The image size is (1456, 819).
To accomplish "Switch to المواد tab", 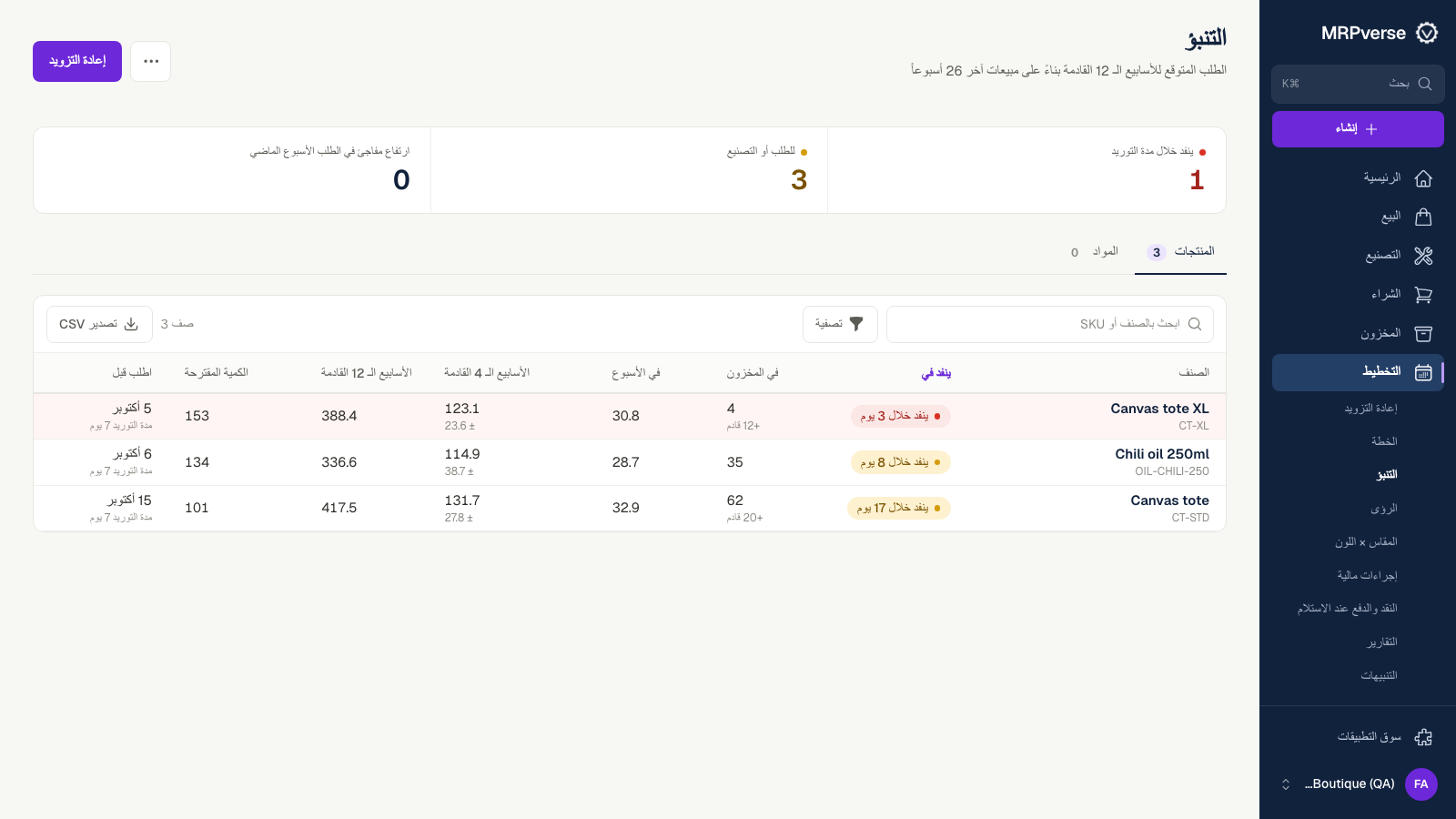I will coord(1095,252).
